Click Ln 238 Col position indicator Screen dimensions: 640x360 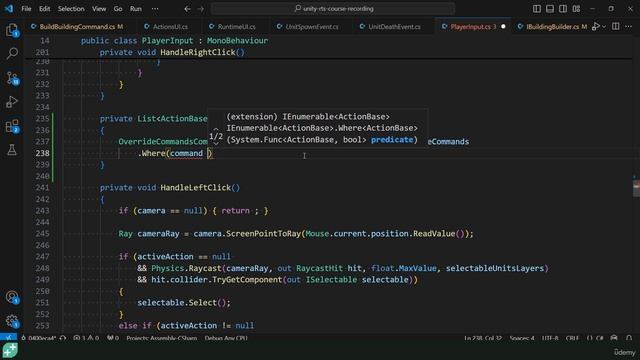tap(483, 338)
